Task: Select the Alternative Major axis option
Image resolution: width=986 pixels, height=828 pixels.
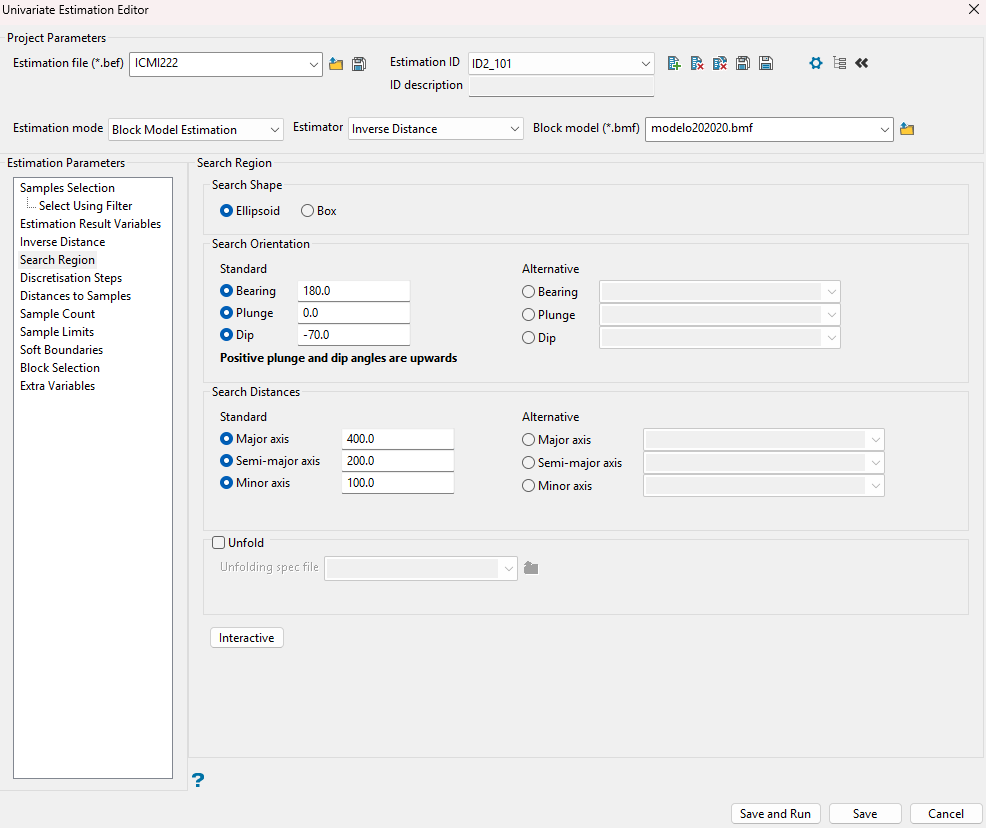Action: click(528, 440)
